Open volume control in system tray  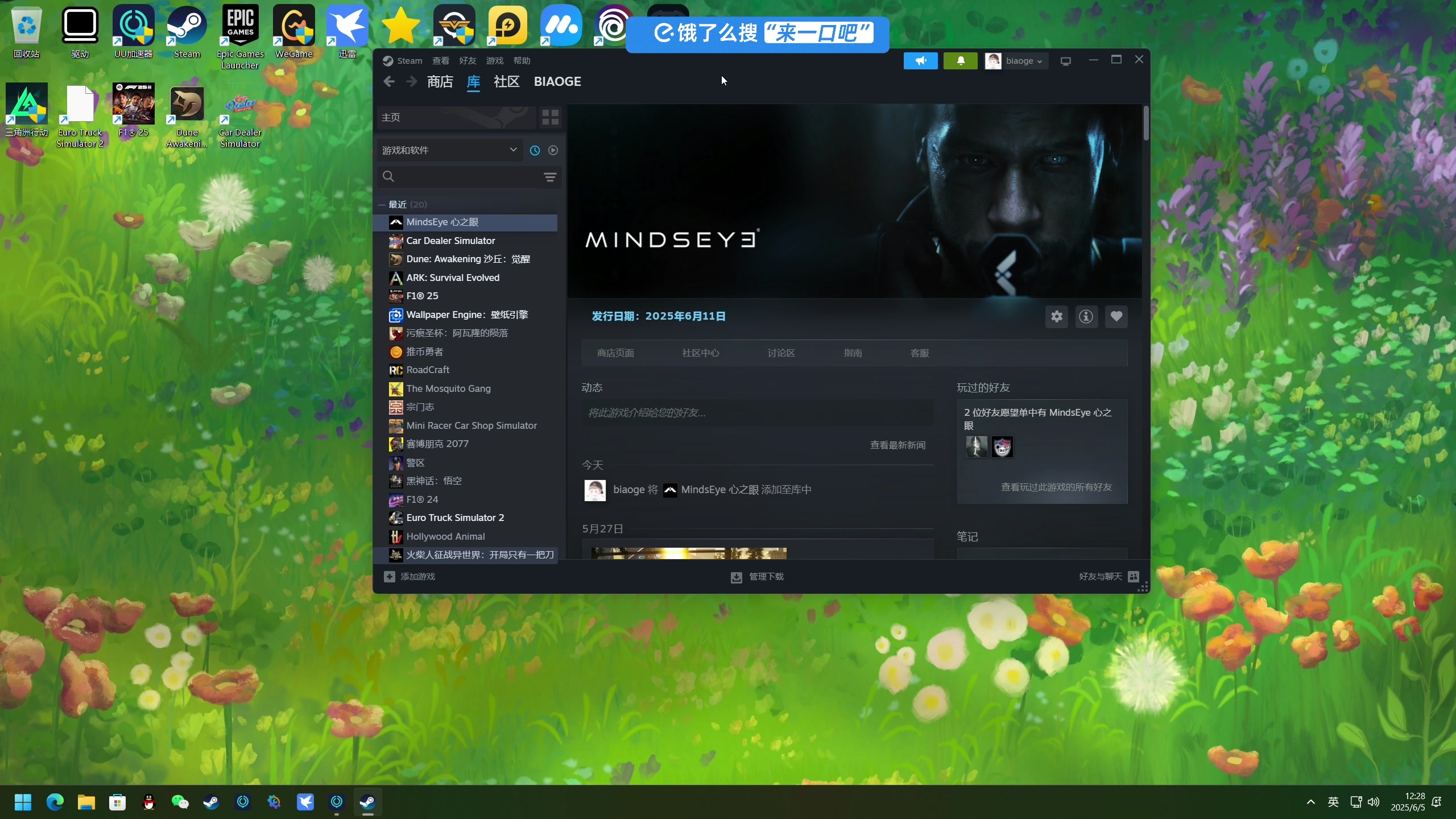pos(1374,803)
